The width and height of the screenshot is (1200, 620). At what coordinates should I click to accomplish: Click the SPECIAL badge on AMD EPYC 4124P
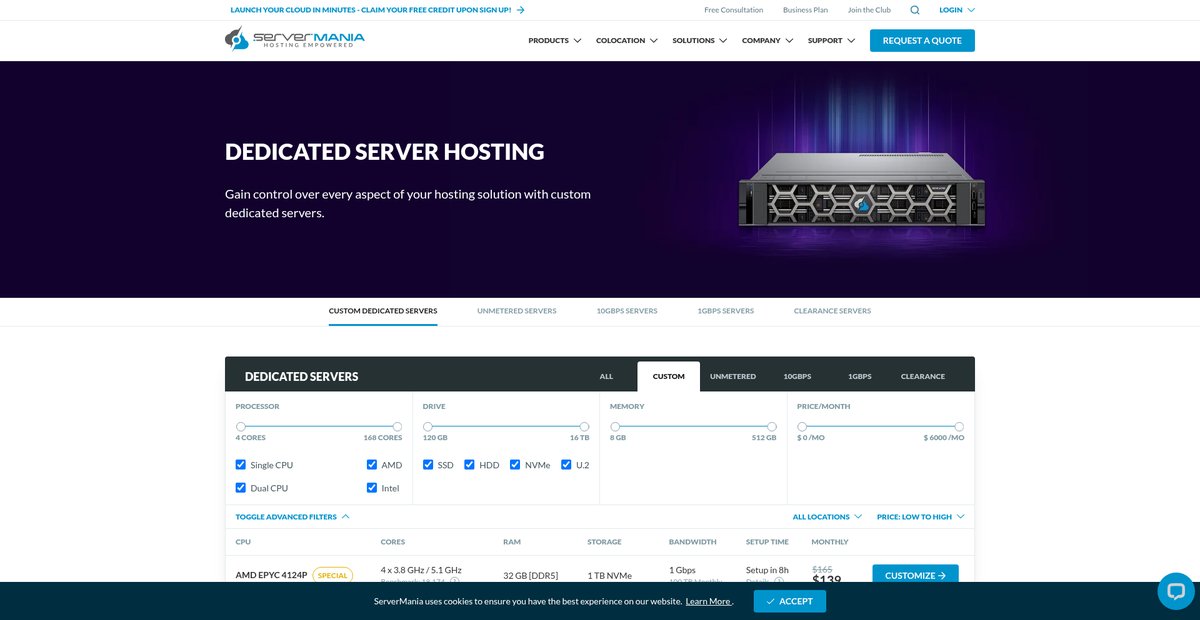332,575
